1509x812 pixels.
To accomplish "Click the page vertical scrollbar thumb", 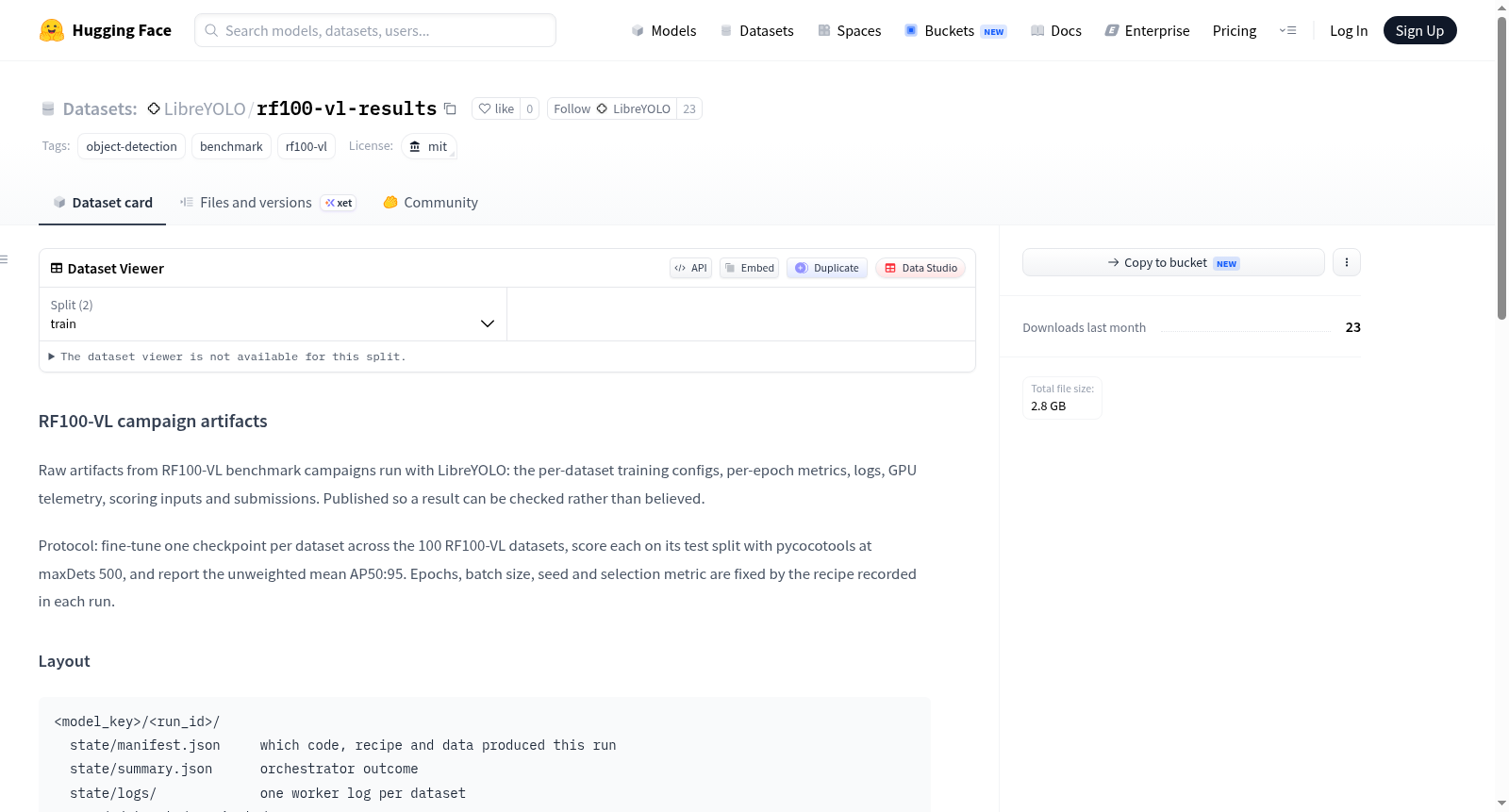I will pyautogui.click(x=1501, y=168).
